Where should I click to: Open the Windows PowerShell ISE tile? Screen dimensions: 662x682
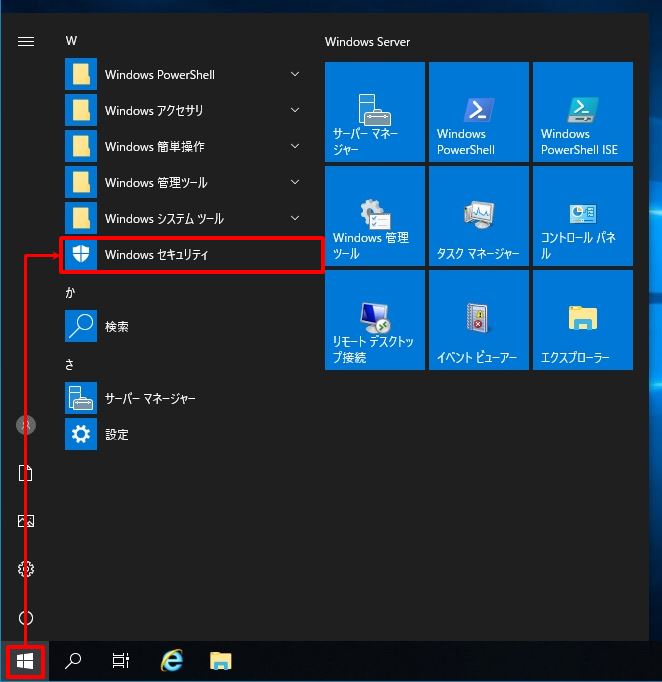[582, 112]
